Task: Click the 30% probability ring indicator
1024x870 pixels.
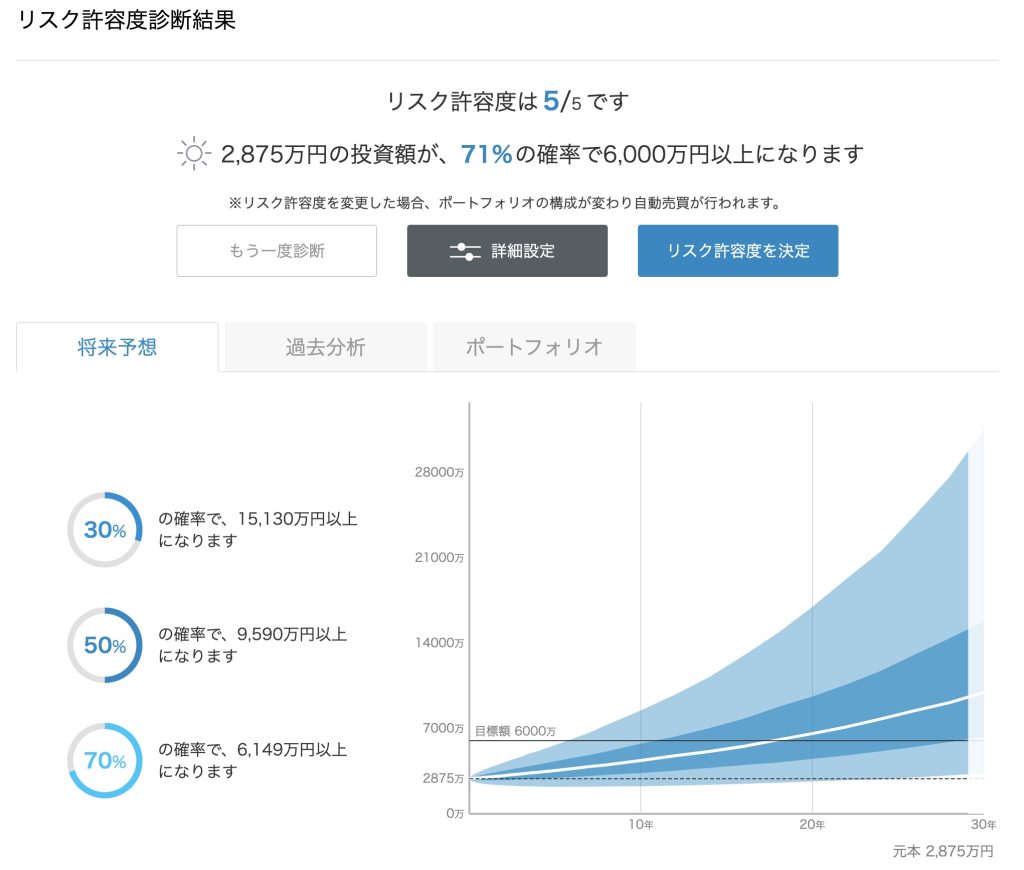Action: pyautogui.click(x=104, y=530)
